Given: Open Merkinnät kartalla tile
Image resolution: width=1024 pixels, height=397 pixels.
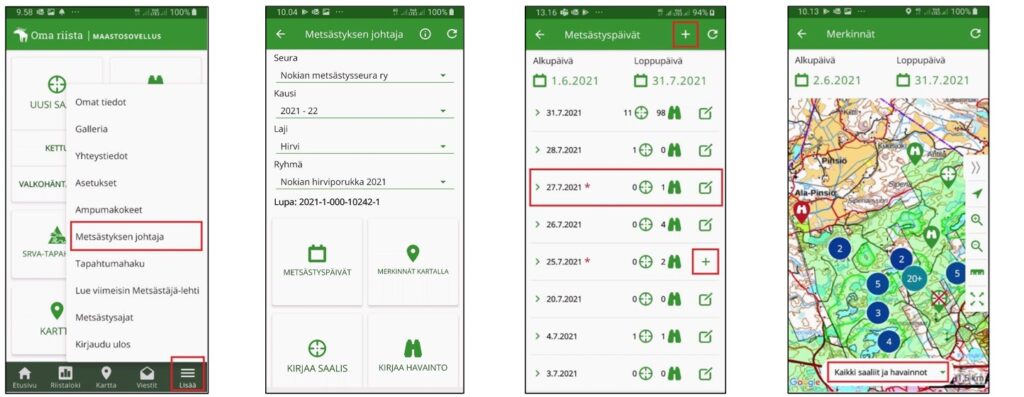Looking at the screenshot, I should (x=413, y=261).
